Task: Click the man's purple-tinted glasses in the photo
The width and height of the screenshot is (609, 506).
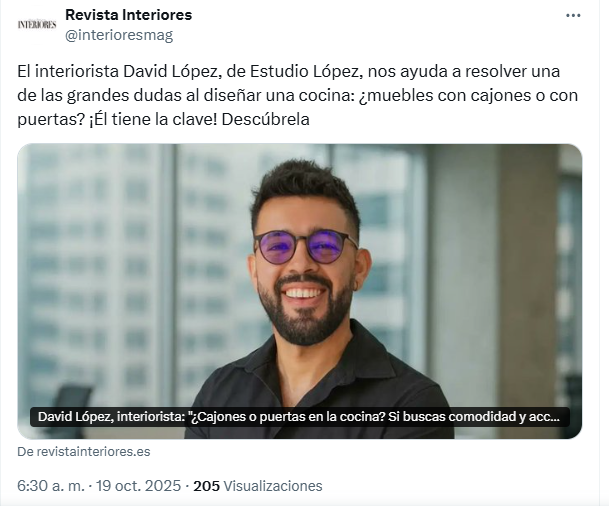Action: tap(306, 246)
